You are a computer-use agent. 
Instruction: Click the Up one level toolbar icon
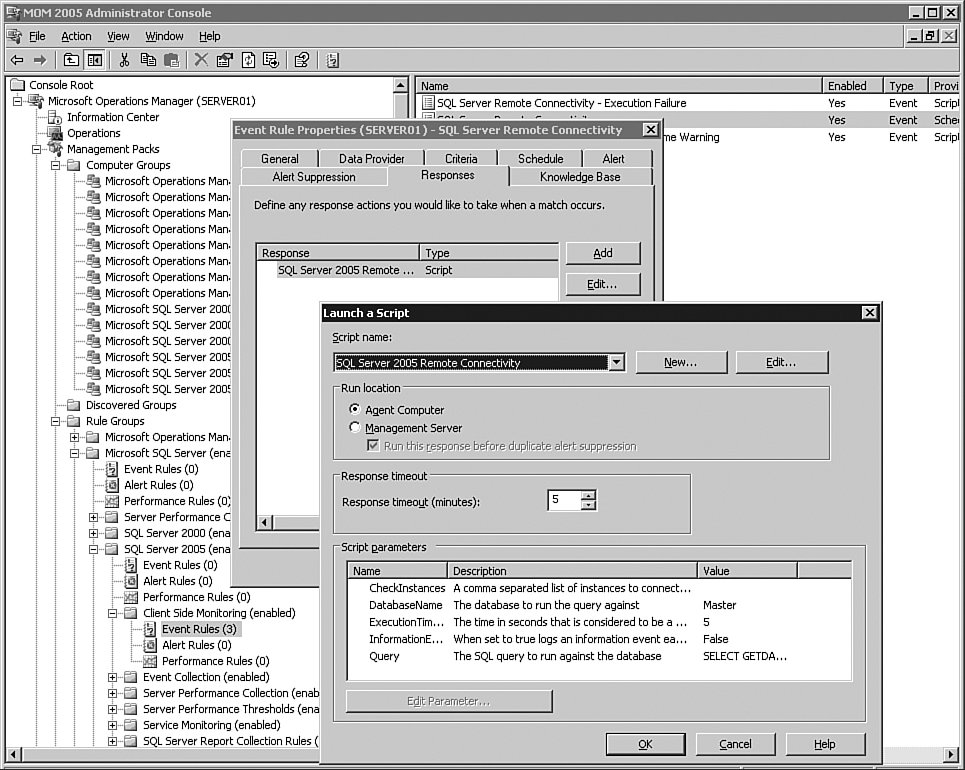pos(71,60)
